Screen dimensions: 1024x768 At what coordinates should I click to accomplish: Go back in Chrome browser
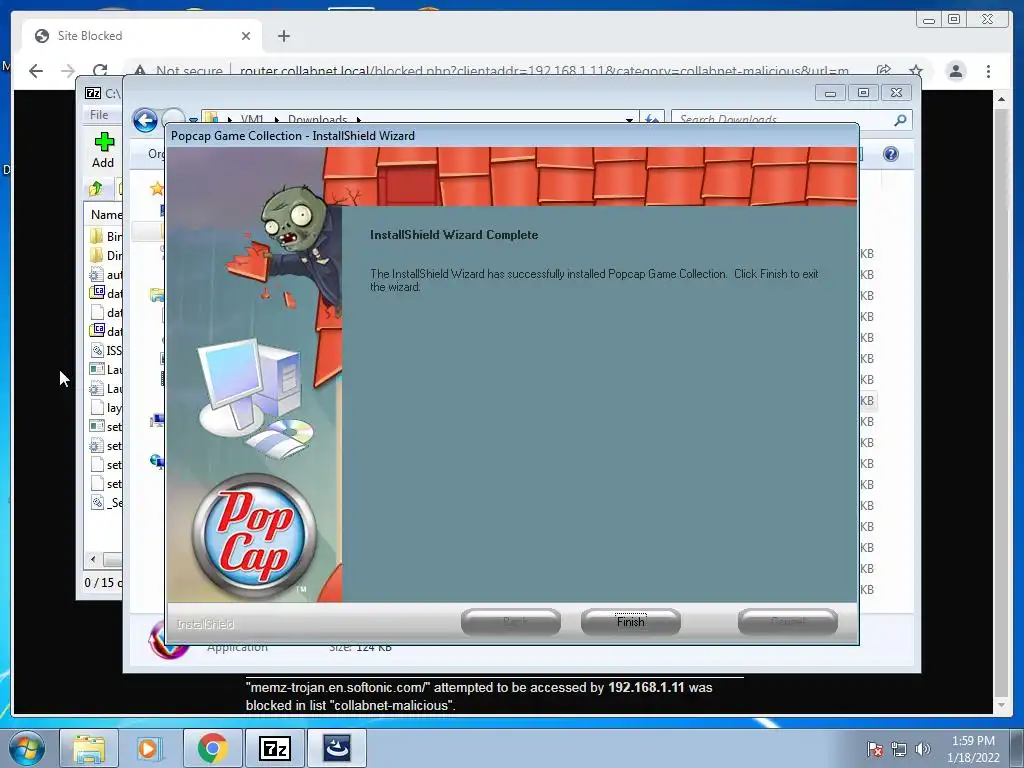[x=36, y=71]
